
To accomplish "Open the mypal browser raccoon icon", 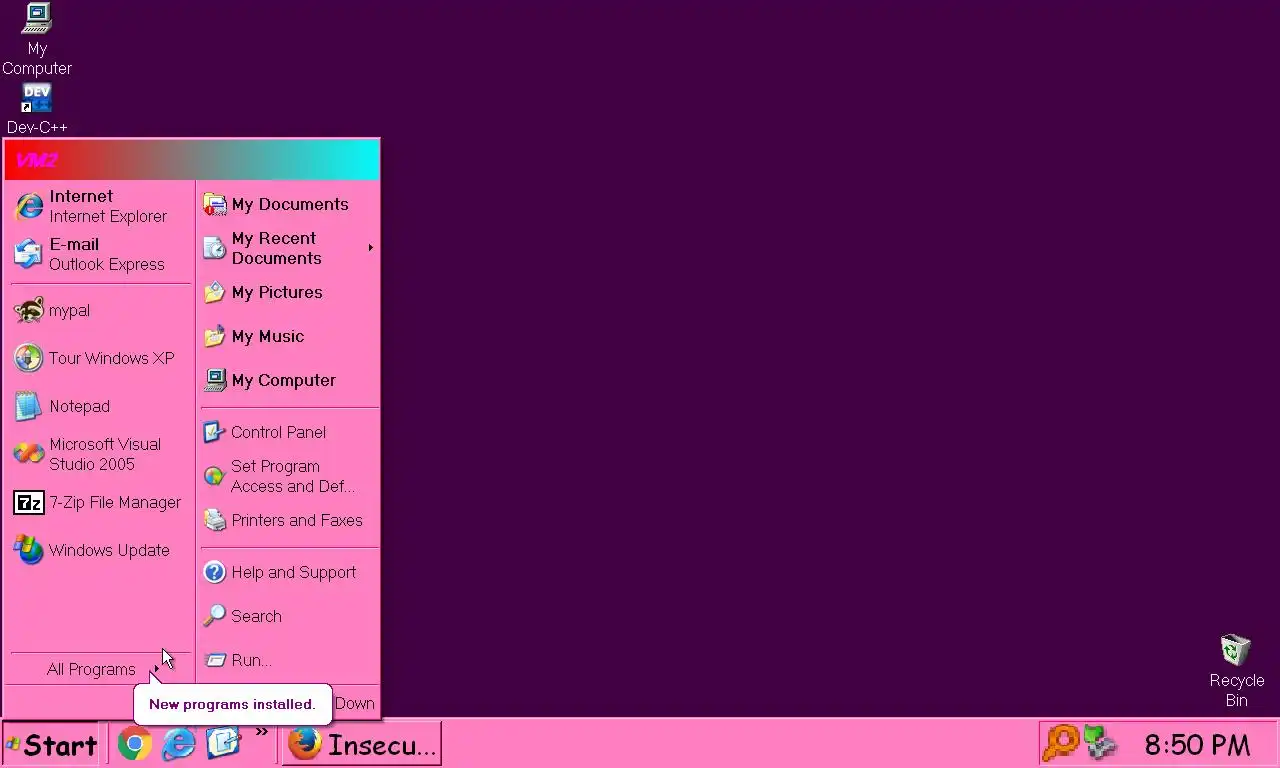I will coord(29,310).
